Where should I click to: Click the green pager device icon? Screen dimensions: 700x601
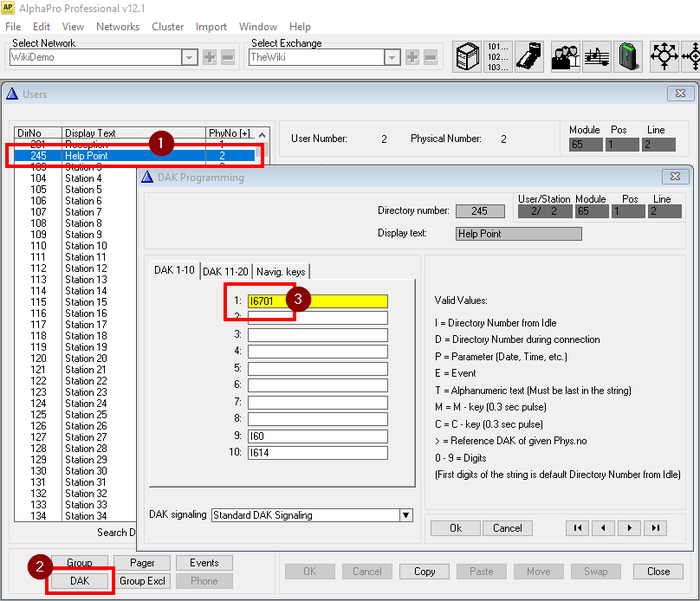tap(628, 55)
